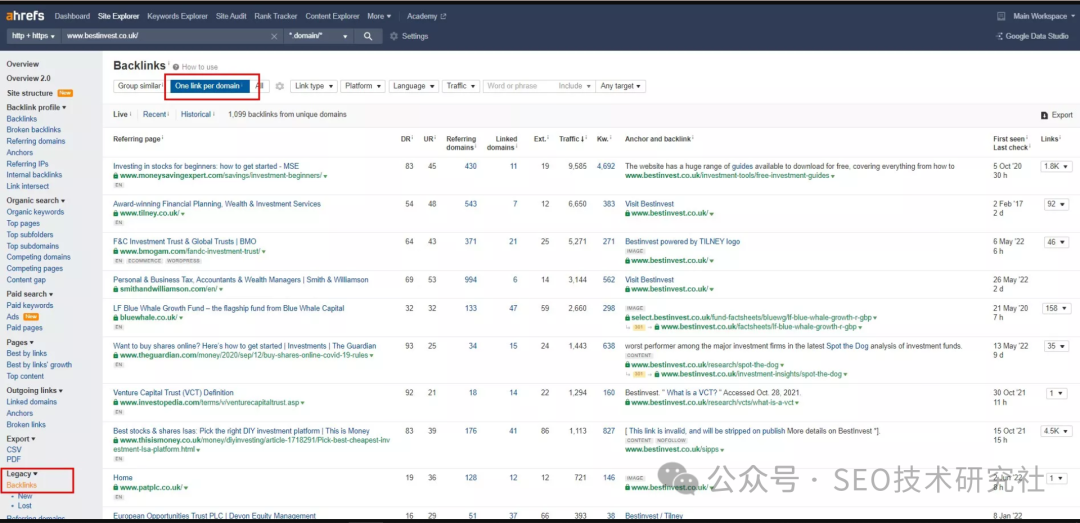Open the Link type dropdown
This screenshot has height=523, width=1080.
click(313, 86)
